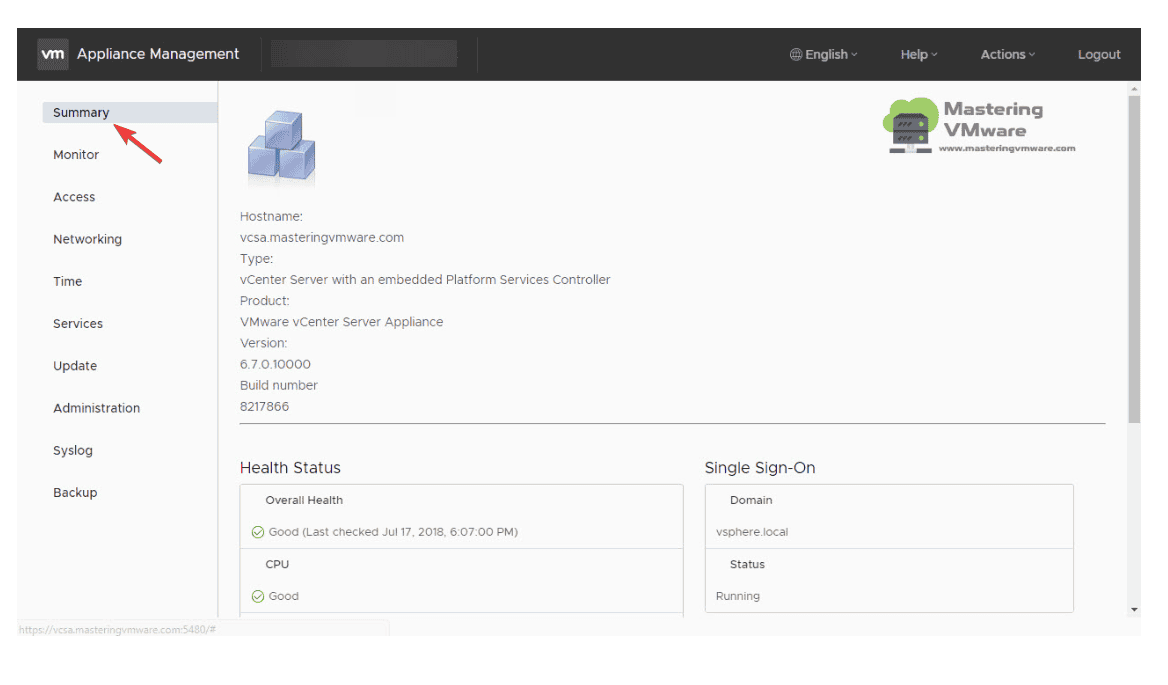Click version number 6.7.0.10000
The image size is (1168, 685).
275,364
